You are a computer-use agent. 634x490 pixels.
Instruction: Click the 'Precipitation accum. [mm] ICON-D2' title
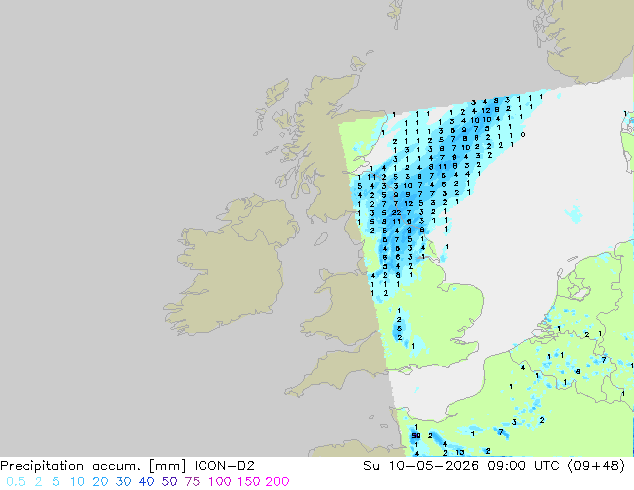click(x=127, y=466)
